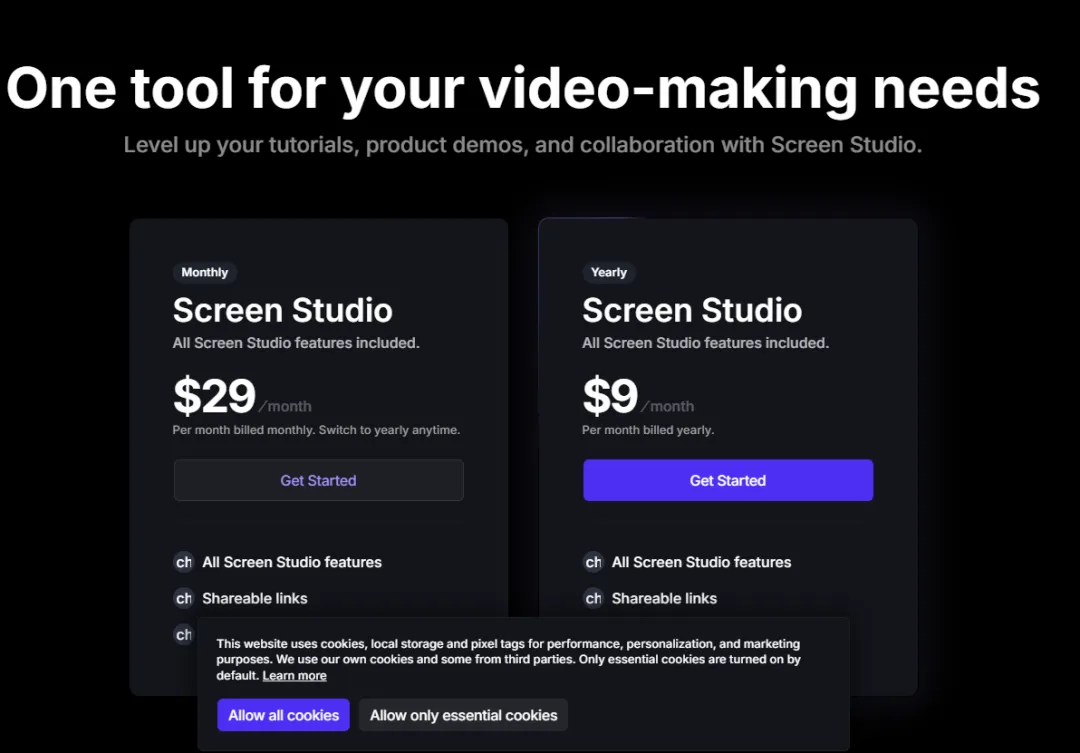Open the Learn more cookie link
The width and height of the screenshot is (1080, 753).
pos(294,676)
